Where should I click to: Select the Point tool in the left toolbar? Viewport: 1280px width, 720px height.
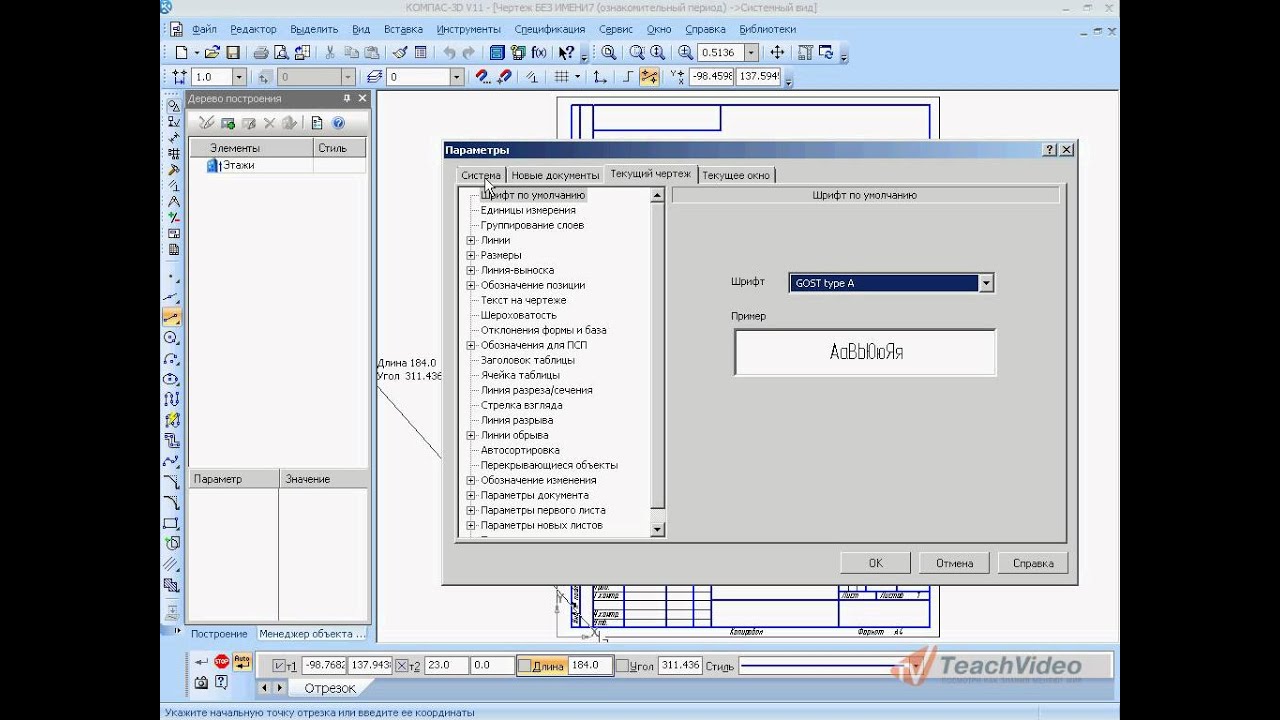172,277
